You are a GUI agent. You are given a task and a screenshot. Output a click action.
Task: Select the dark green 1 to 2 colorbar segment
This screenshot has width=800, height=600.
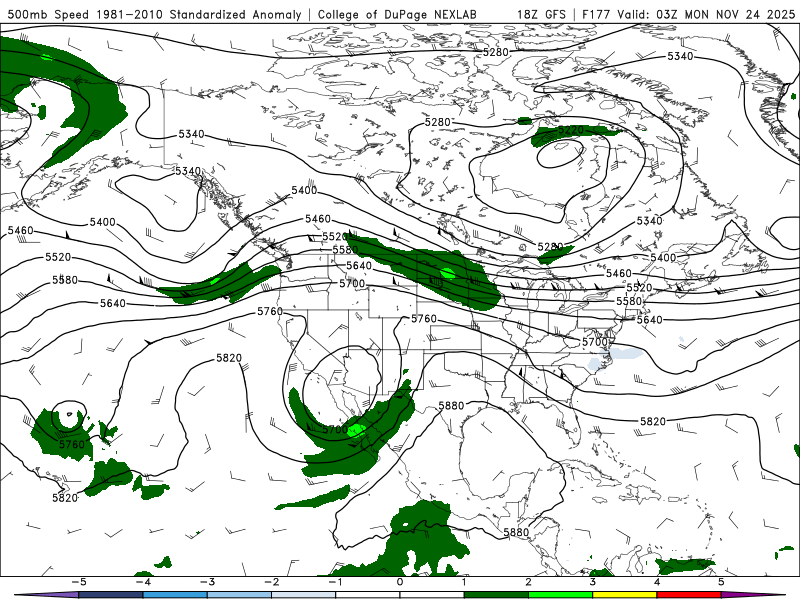pyautogui.click(x=496, y=595)
